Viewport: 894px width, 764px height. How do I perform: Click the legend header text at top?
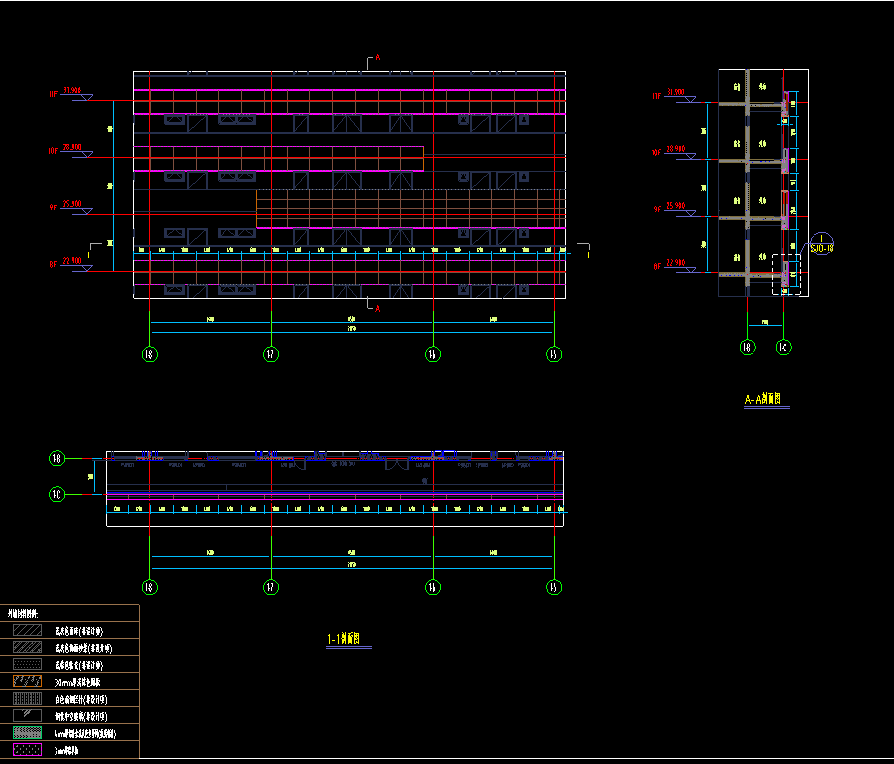point(23,614)
